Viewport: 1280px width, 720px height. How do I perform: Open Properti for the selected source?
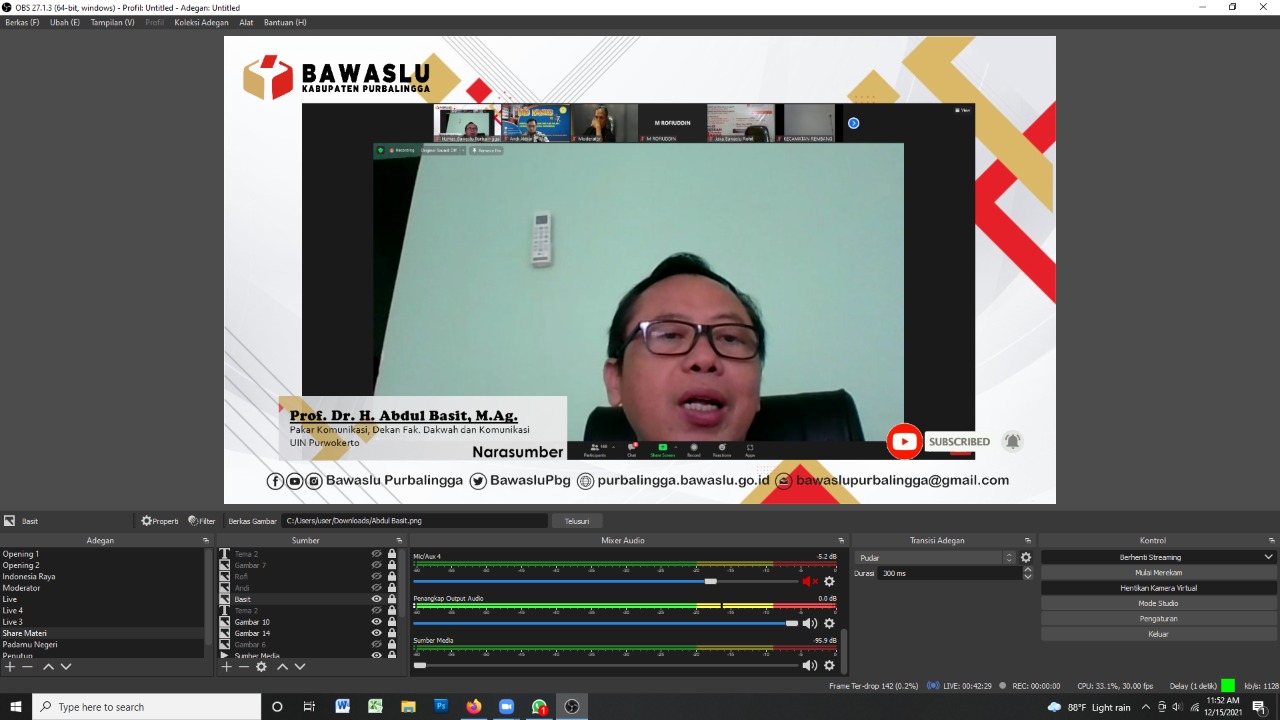[159, 521]
